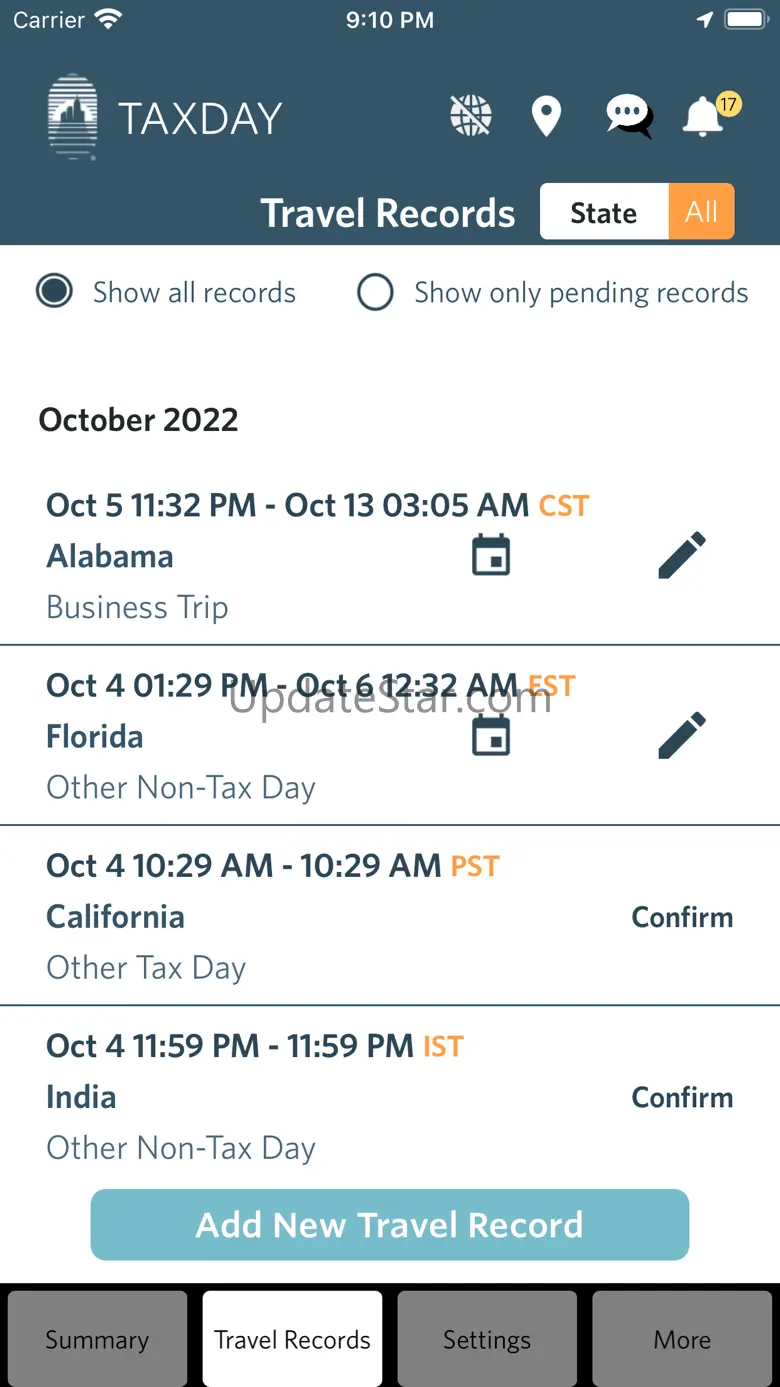Switch filter to All

pos(701,212)
